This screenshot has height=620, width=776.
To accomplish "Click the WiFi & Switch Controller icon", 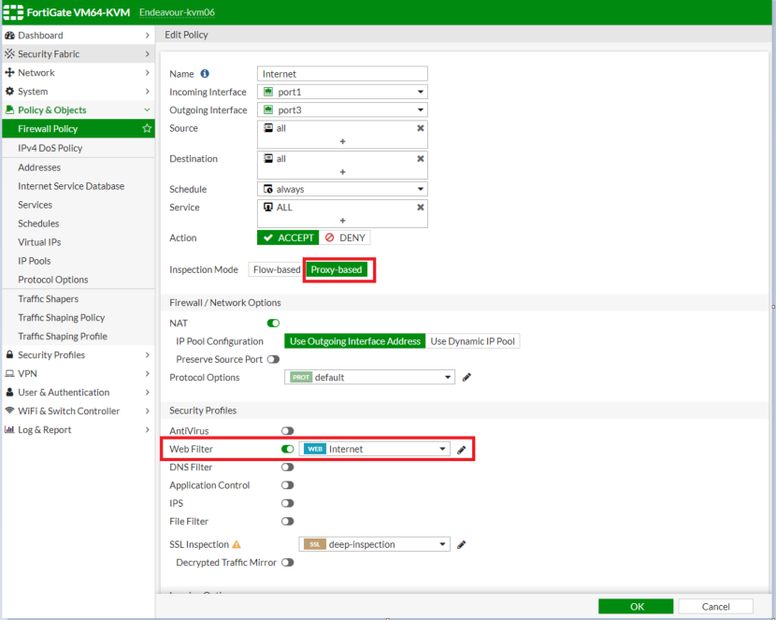I will [x=9, y=411].
